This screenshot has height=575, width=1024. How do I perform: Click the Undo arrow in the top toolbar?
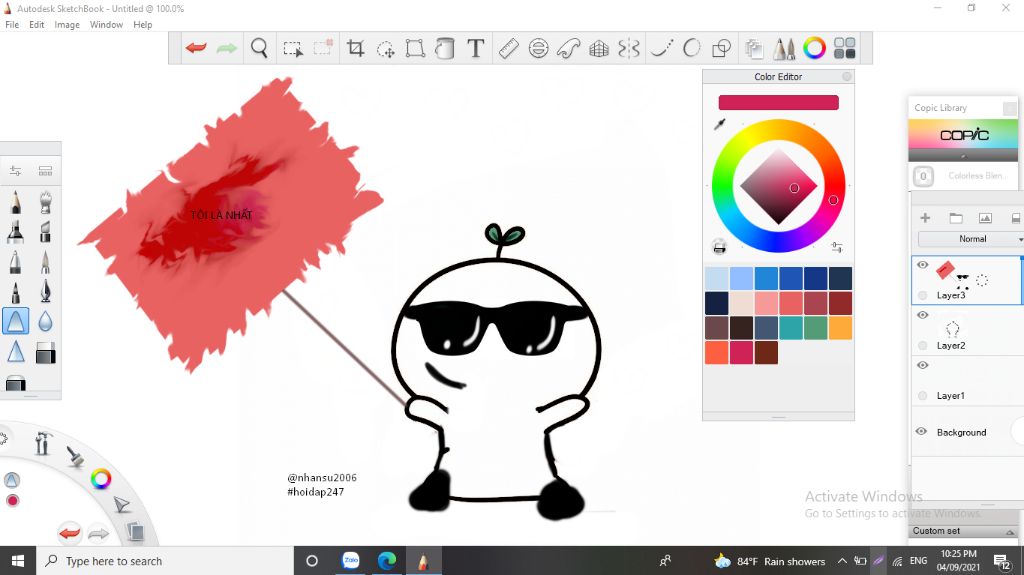[196, 48]
